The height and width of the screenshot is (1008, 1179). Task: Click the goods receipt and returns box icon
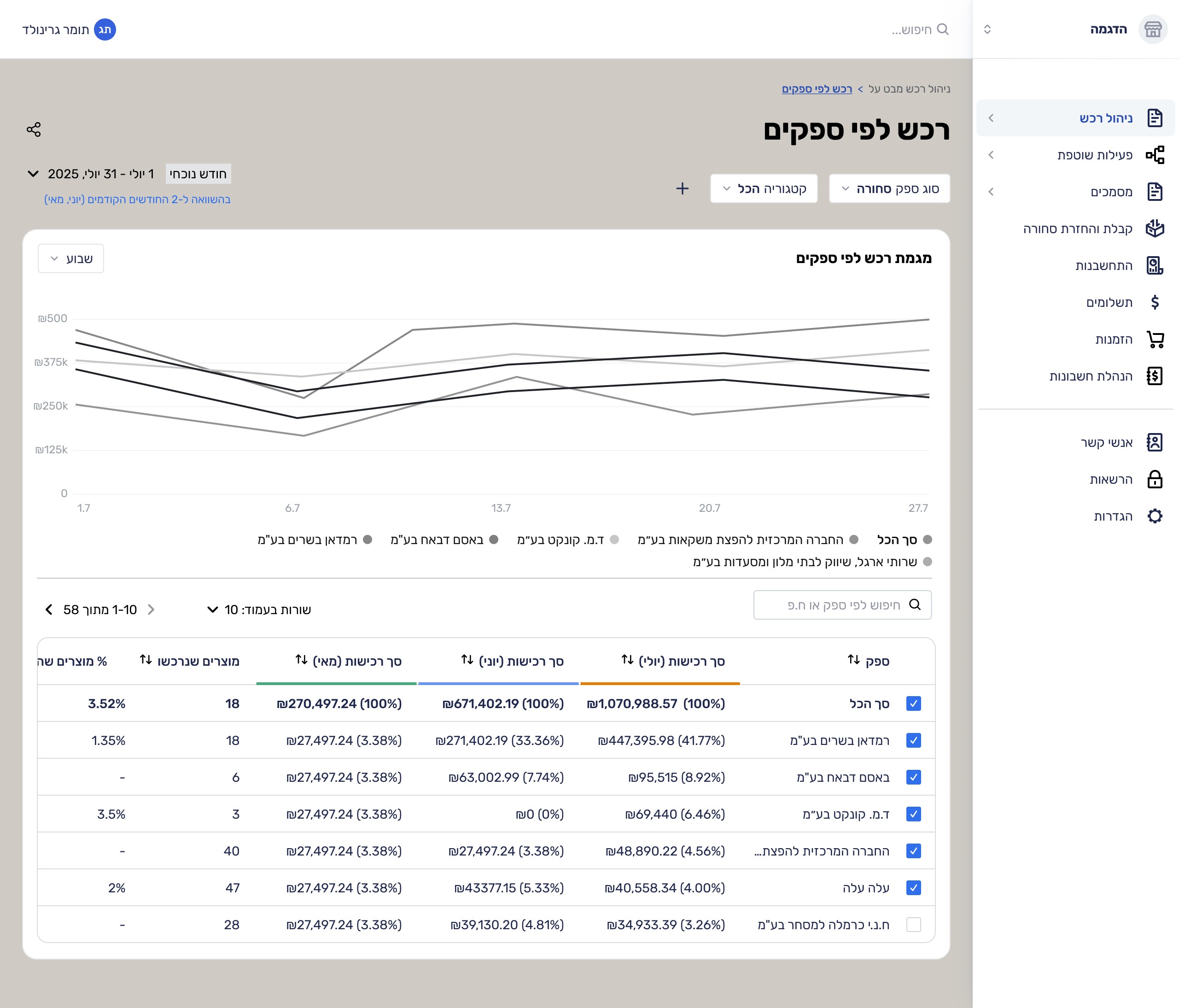1155,229
